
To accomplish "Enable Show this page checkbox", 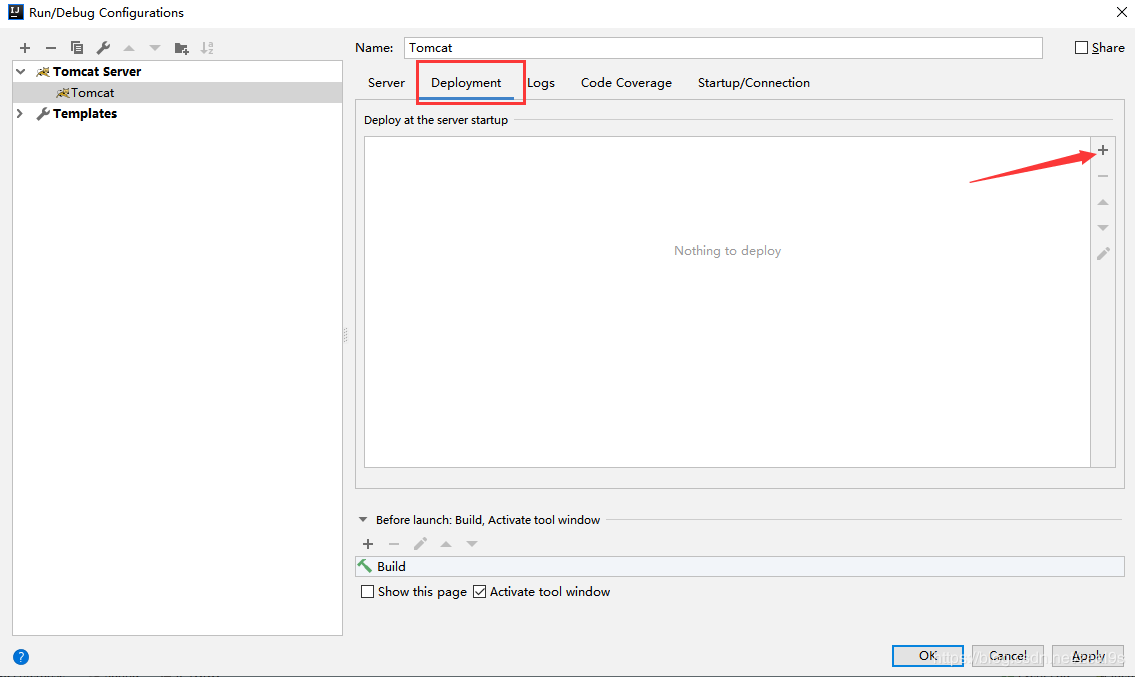I will 368,592.
